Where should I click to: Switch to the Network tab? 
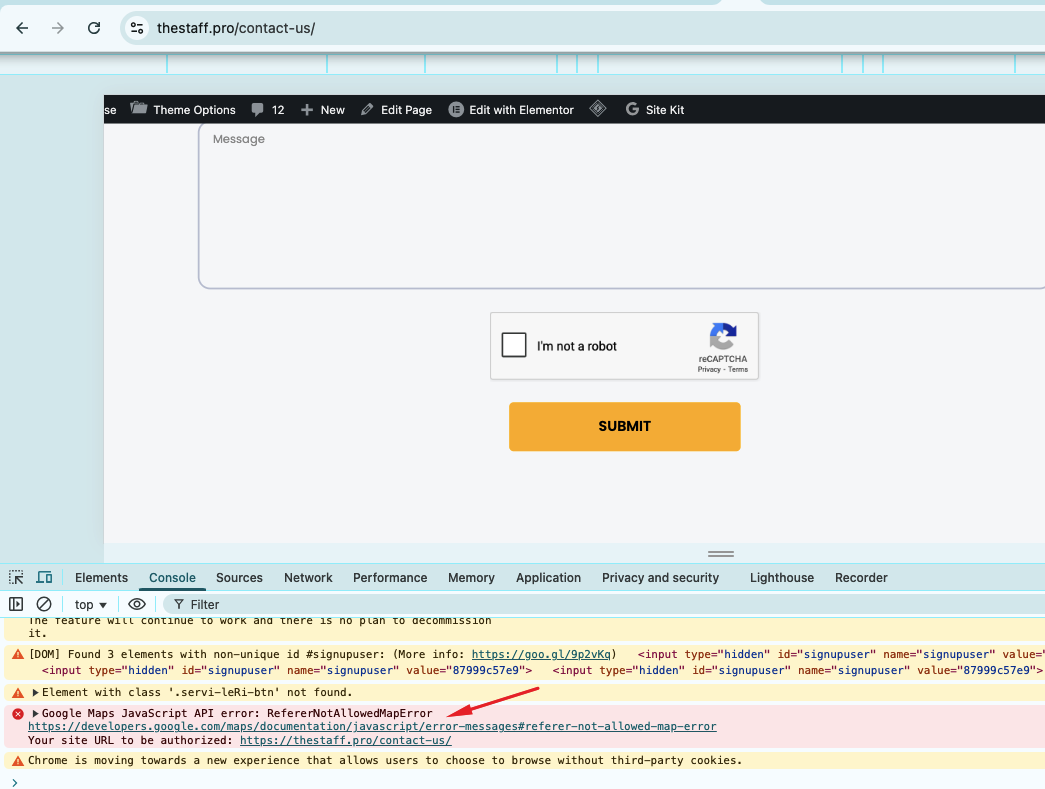click(x=308, y=578)
